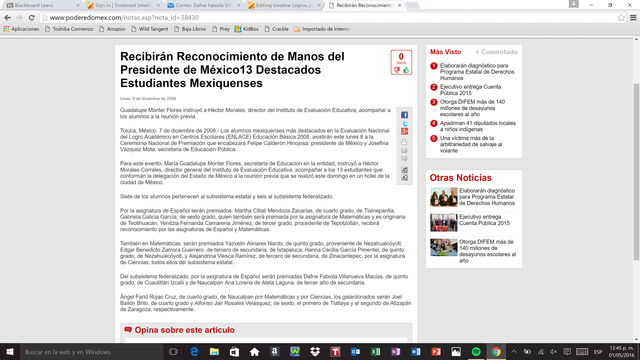Open the Cuenta Pública 2015 news thumbnail
The width and height of the screenshot is (640, 360).
[443, 222]
